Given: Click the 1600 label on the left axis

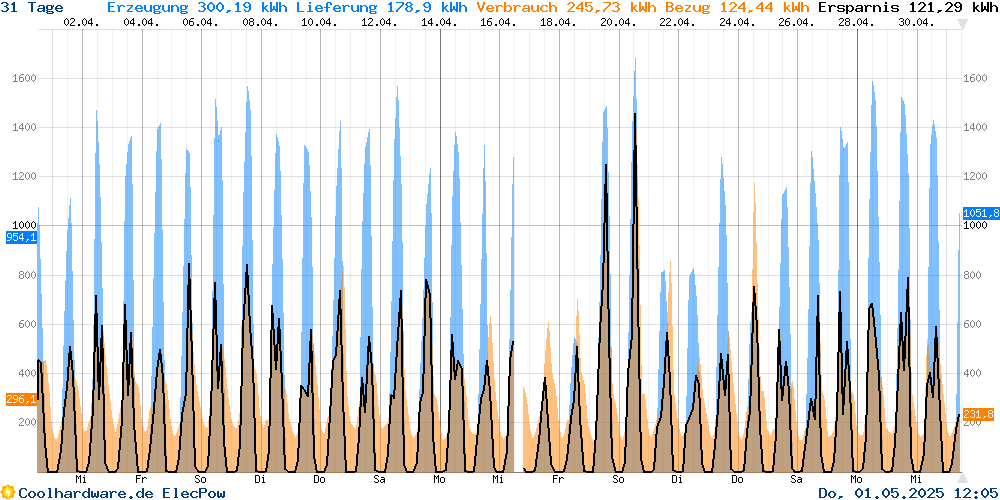Looking at the screenshot, I should 23,78.
